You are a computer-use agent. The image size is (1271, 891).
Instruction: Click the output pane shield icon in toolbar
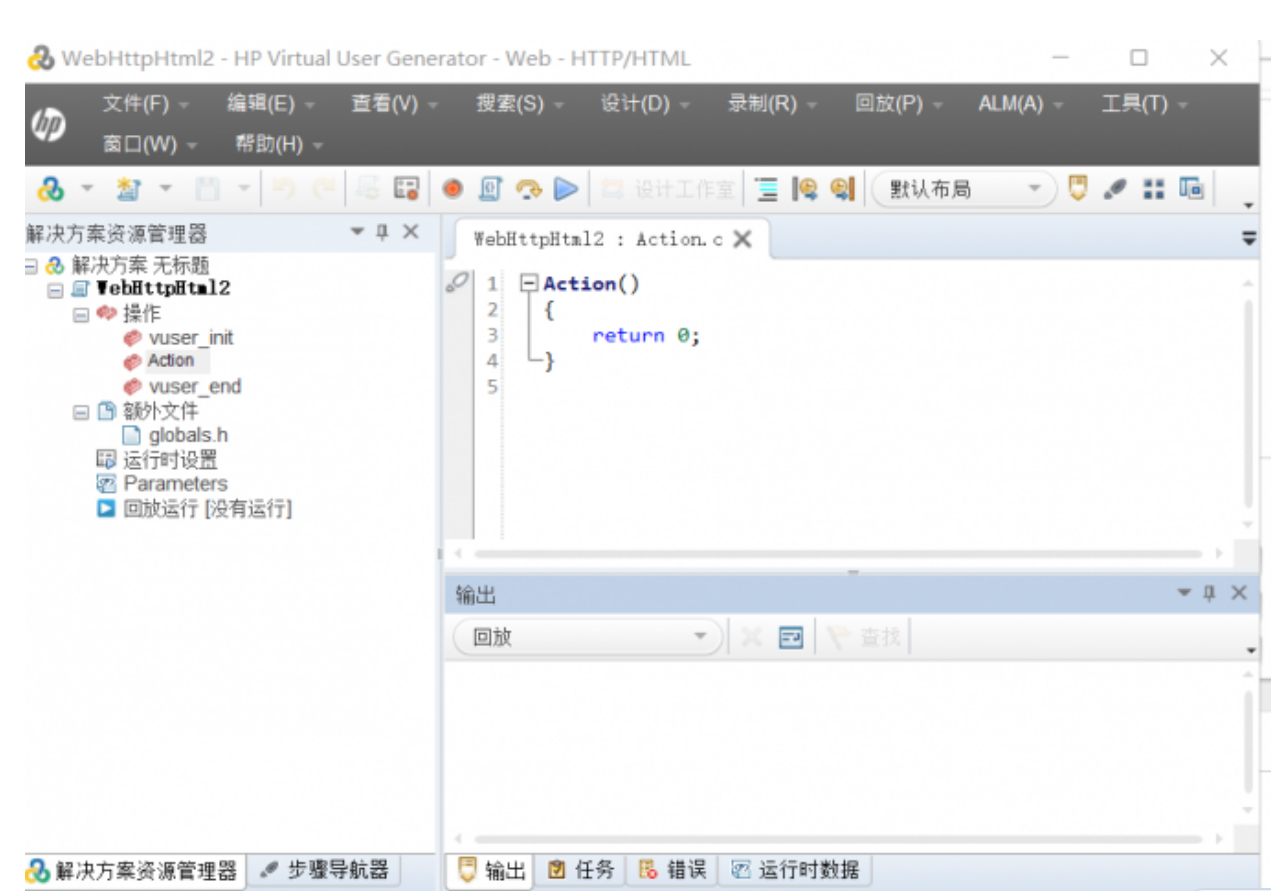coord(1077,189)
